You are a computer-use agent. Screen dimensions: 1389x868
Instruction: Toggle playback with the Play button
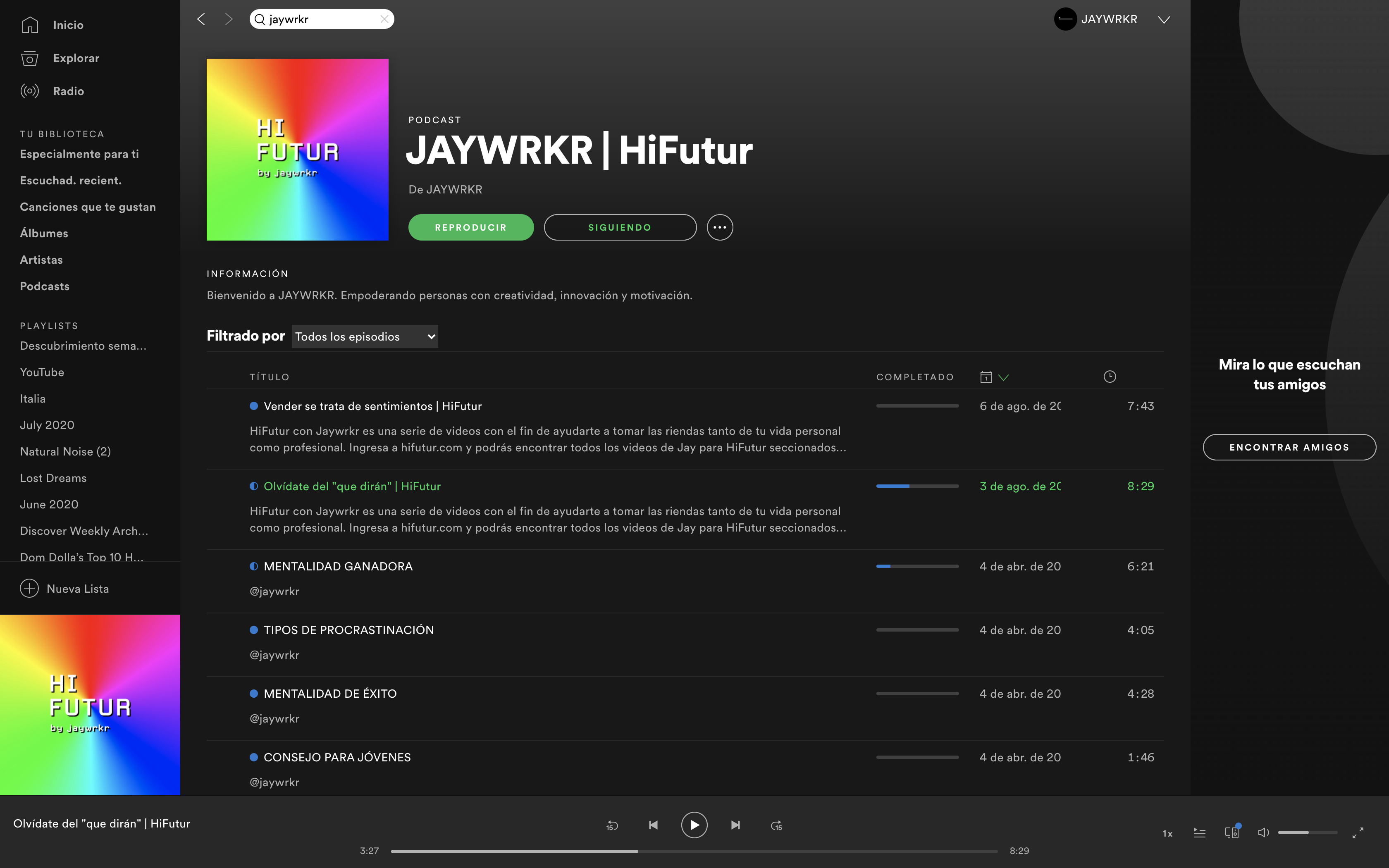click(694, 825)
